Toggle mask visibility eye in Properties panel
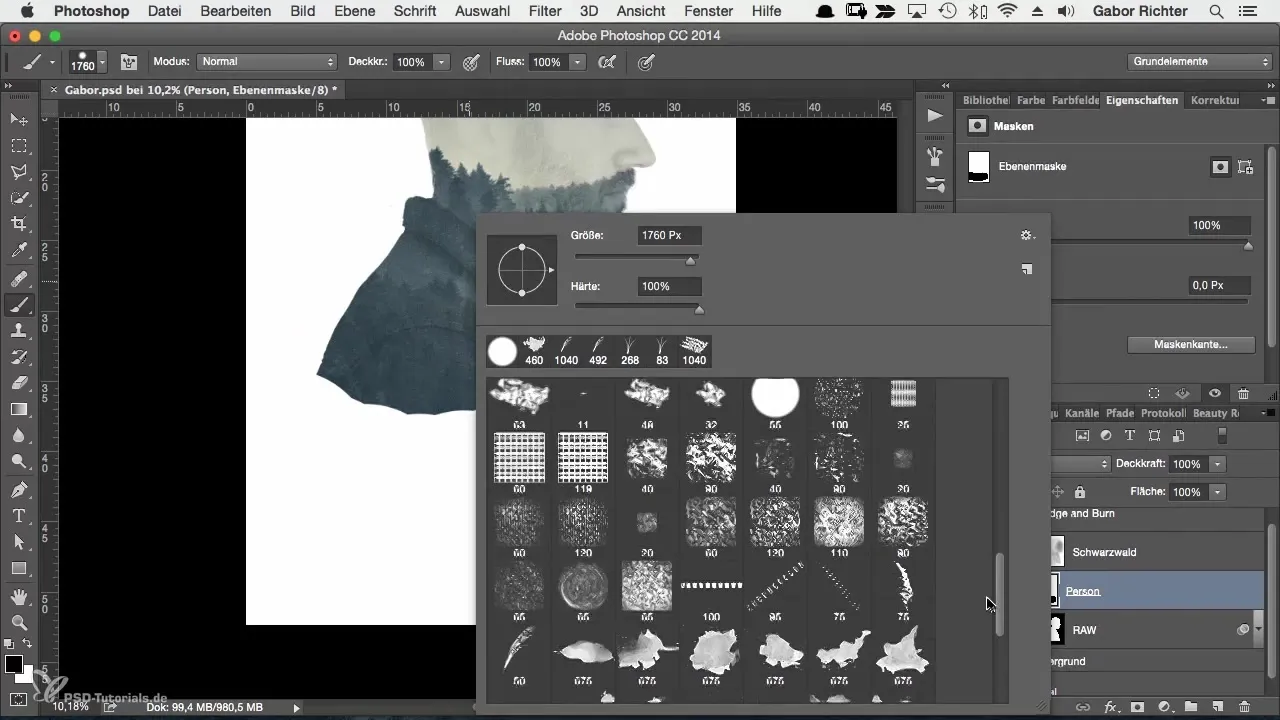1280x720 pixels. coord(1214,394)
